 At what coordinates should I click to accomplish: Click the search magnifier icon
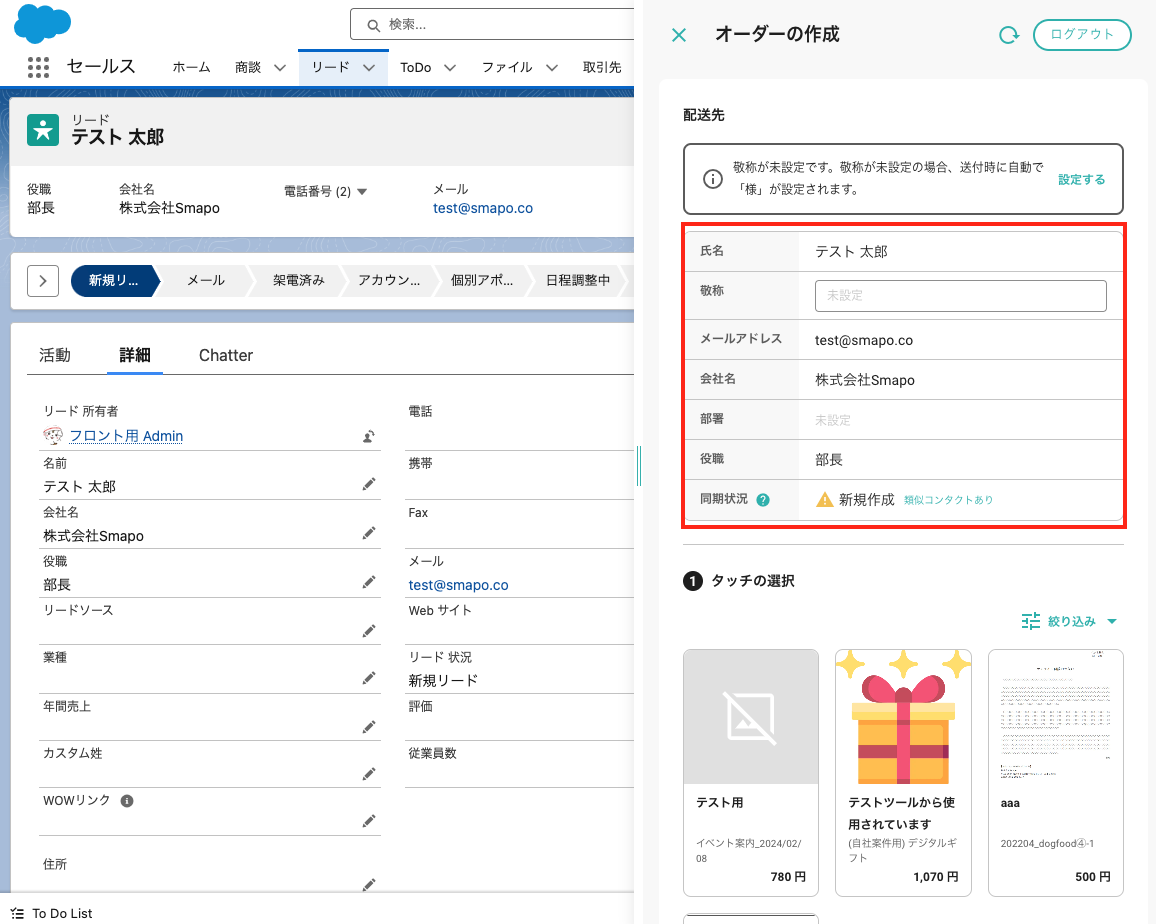[374, 26]
